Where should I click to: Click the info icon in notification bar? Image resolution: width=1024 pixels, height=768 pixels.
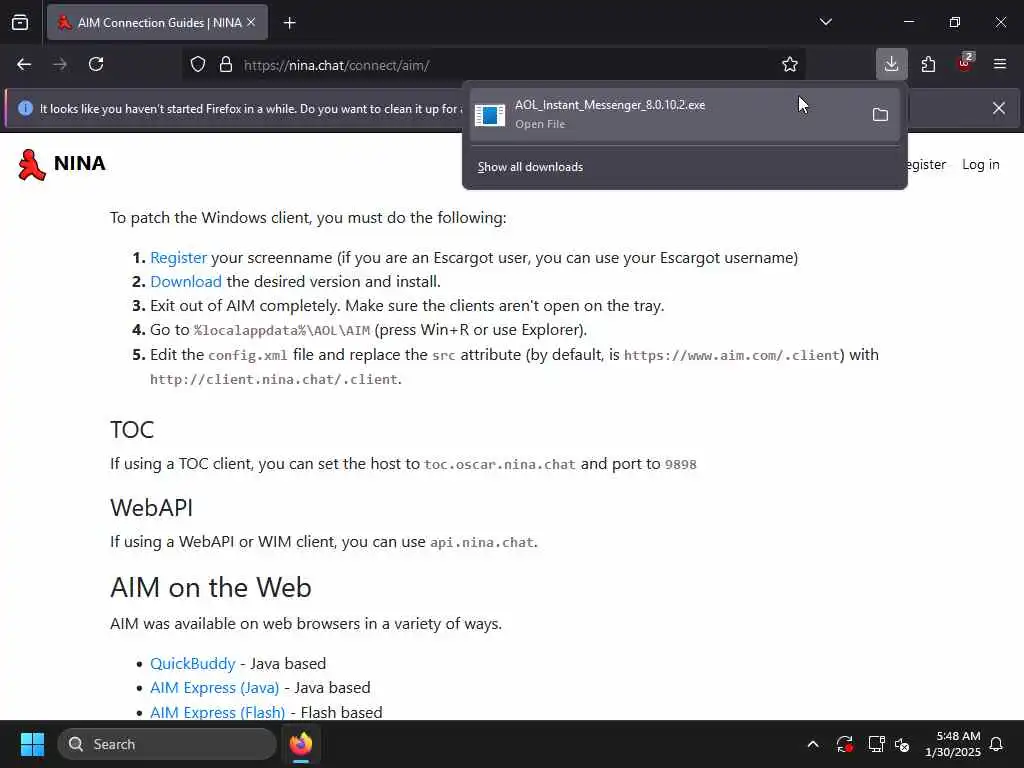(x=25, y=108)
